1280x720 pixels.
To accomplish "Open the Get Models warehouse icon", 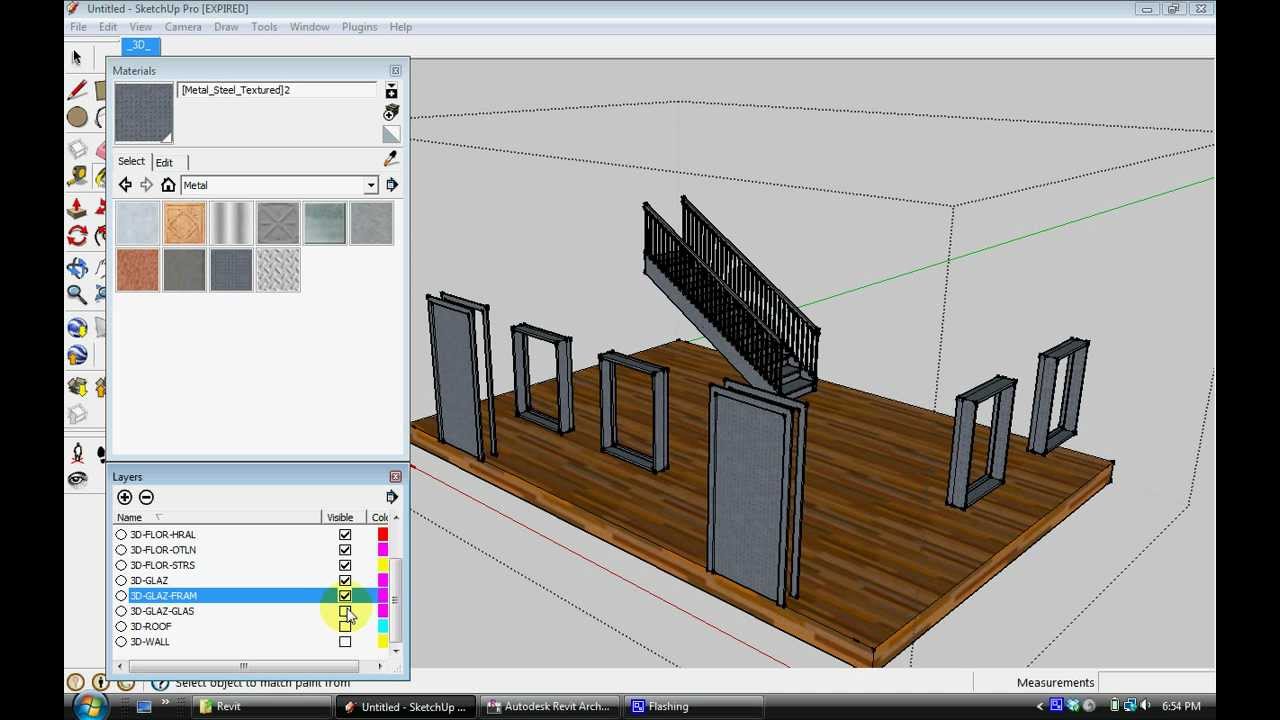I will 77,387.
